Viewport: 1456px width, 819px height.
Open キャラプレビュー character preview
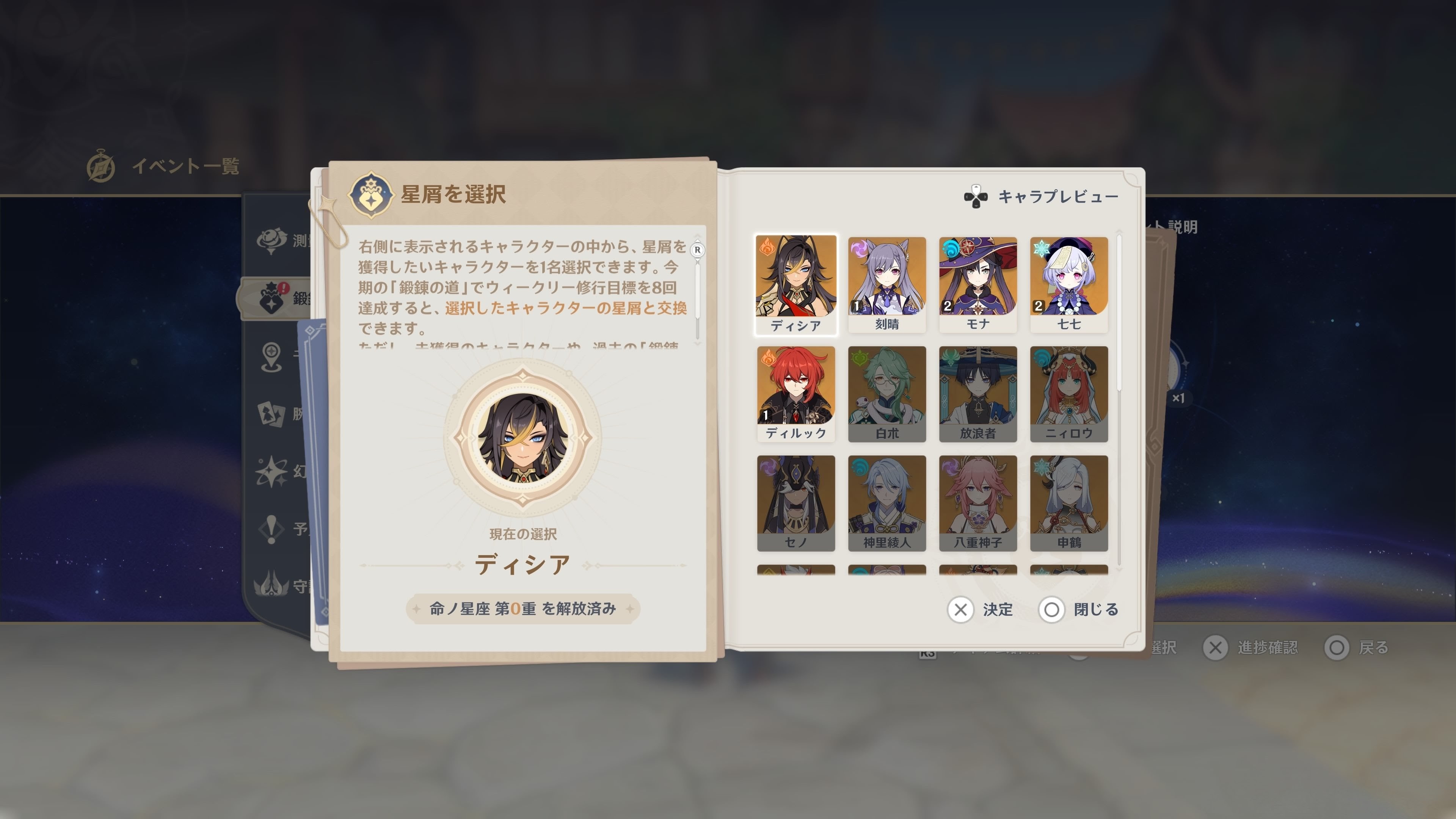pyautogui.click(x=1041, y=197)
